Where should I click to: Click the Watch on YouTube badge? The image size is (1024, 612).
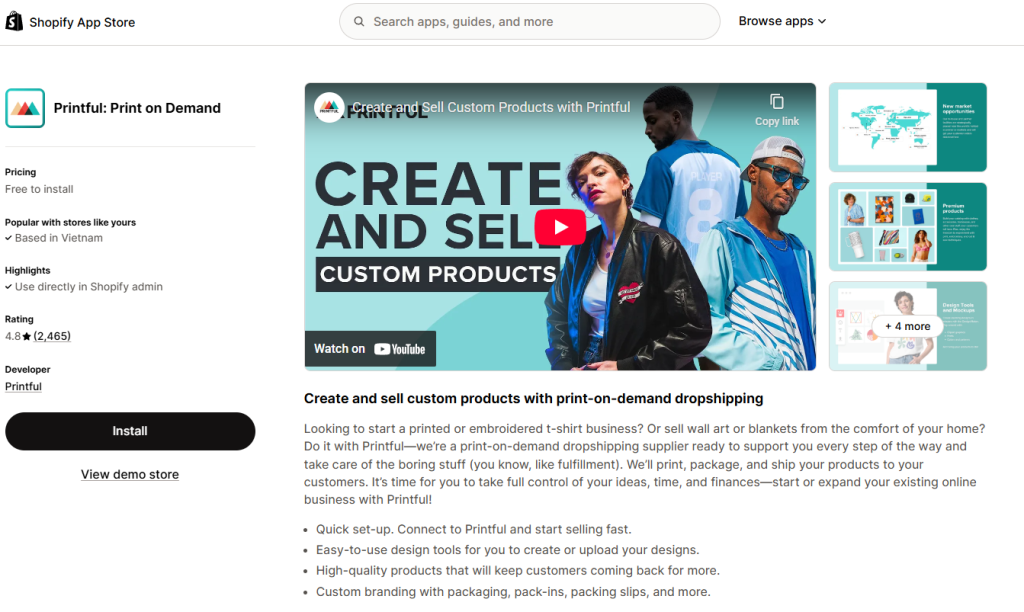pyautogui.click(x=369, y=348)
